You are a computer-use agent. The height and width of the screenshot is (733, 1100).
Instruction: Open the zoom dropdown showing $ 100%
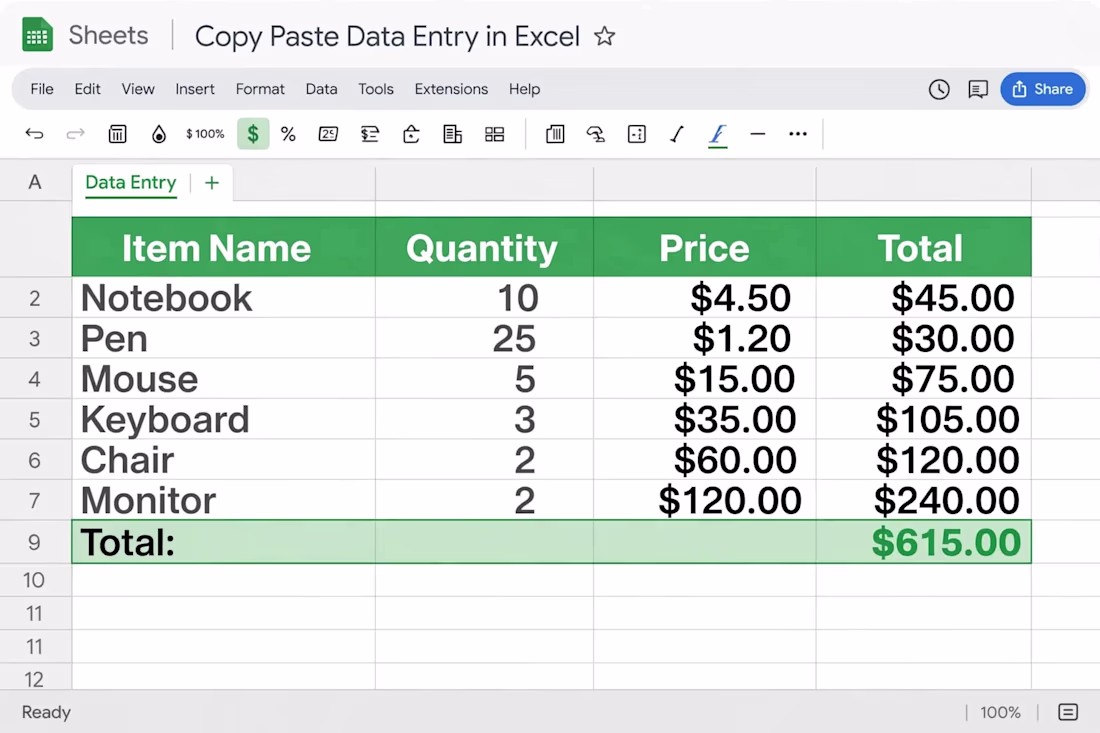(205, 133)
